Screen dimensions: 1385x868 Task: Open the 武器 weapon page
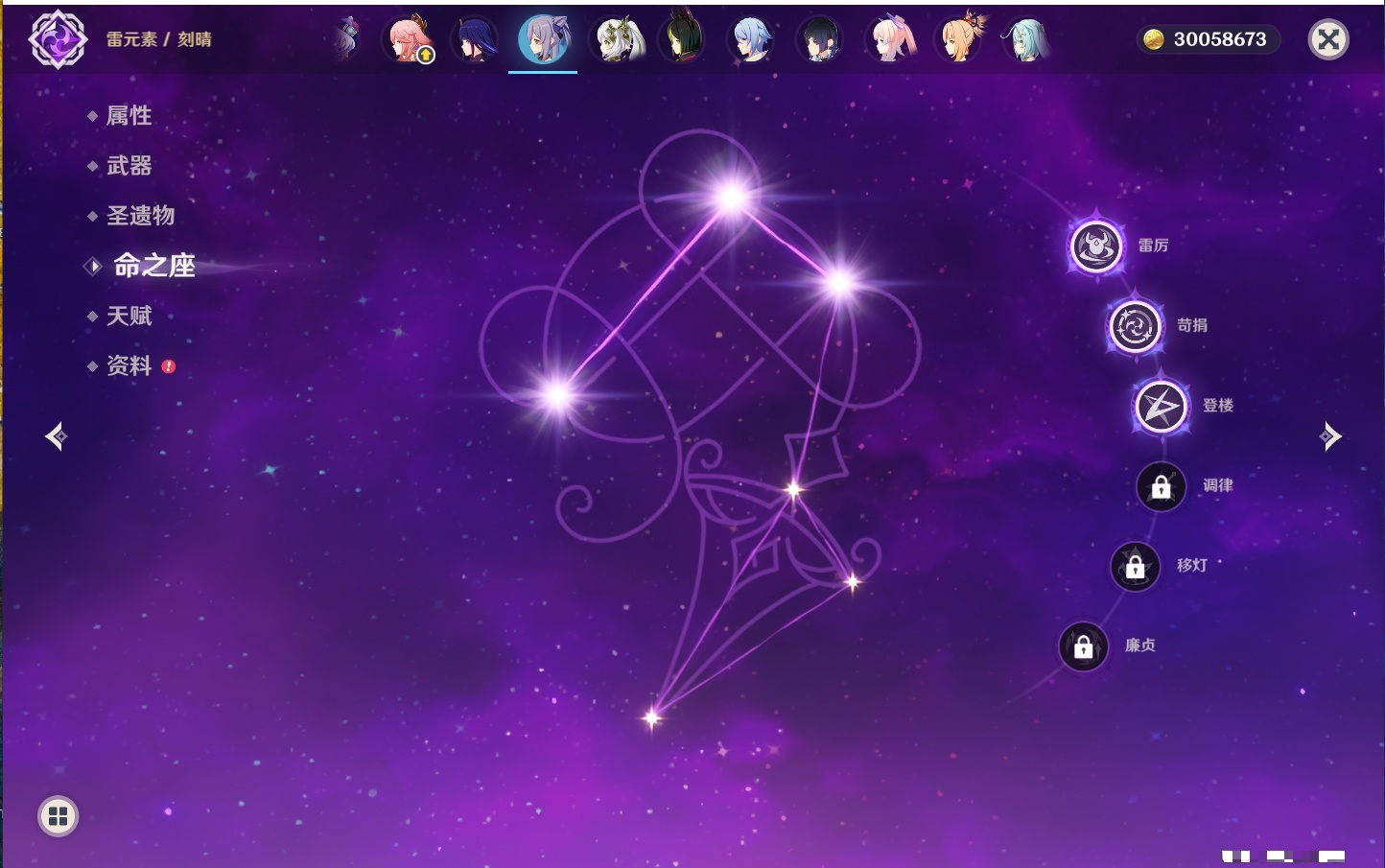click(129, 166)
